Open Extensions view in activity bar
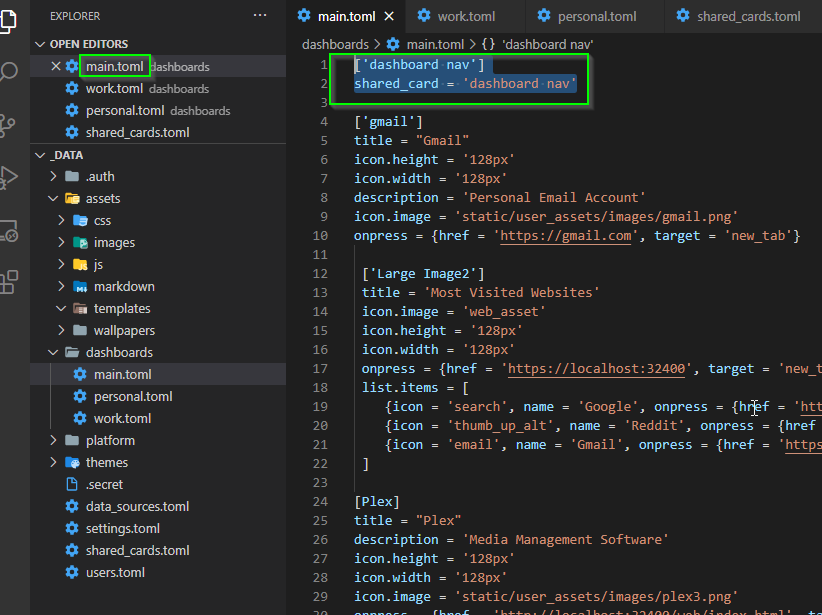822x615 pixels. pyautogui.click(x=8, y=282)
